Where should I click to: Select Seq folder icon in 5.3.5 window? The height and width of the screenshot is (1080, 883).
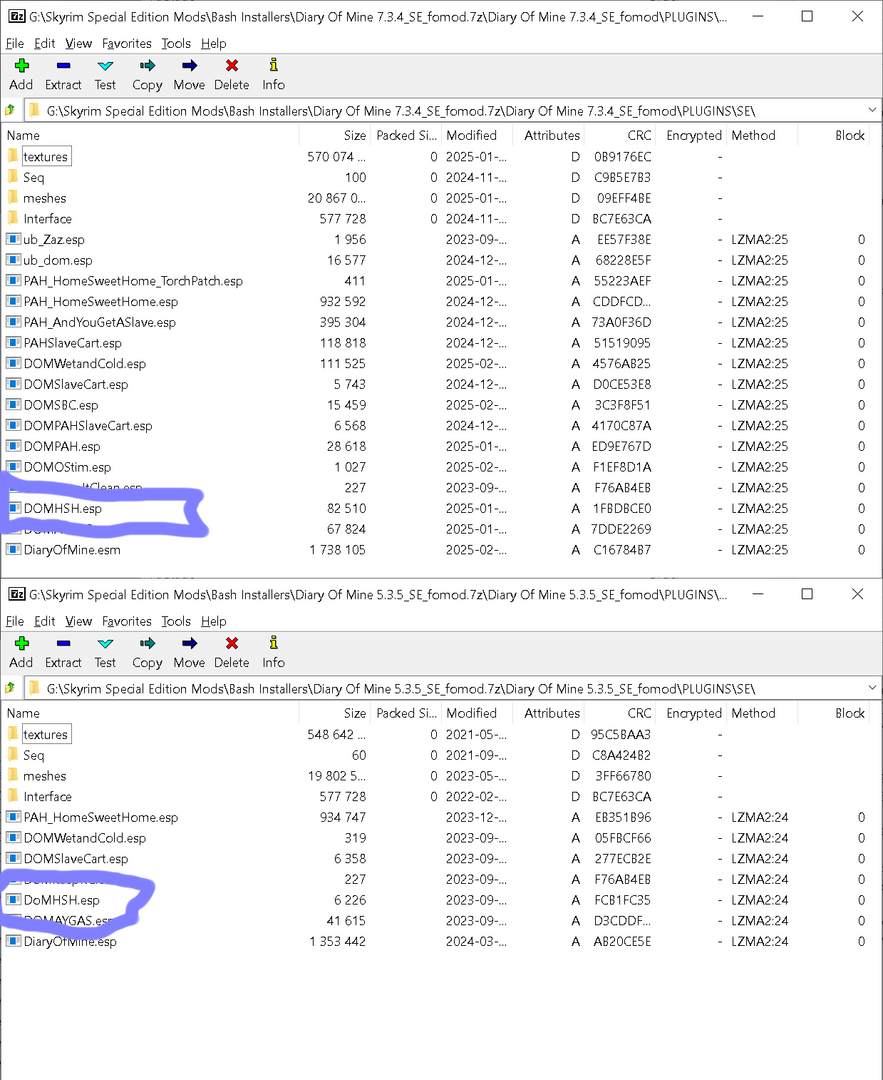point(13,755)
